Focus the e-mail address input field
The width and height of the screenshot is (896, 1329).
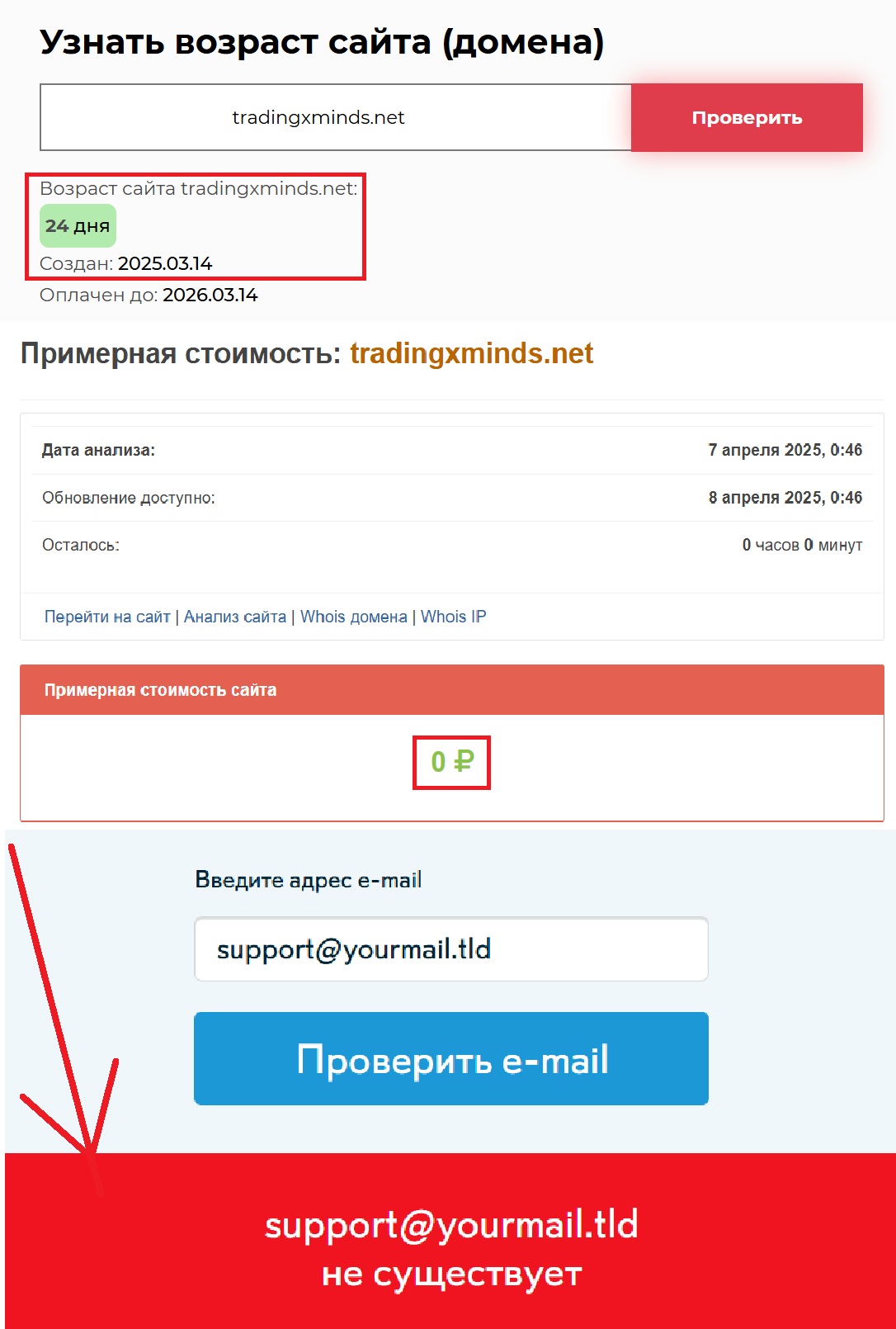451,949
